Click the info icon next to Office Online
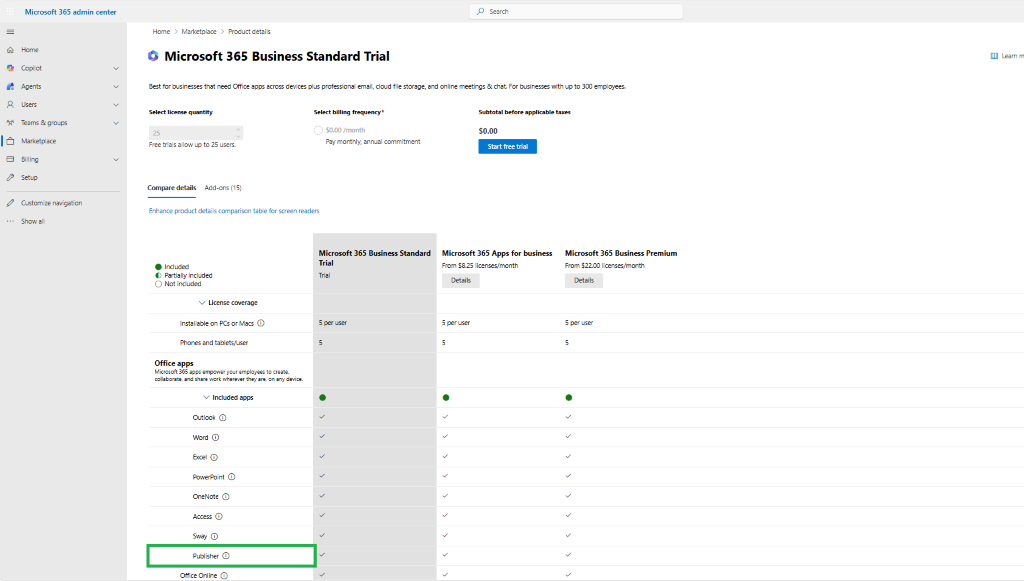Screen dimensions: 1024x581 tap(224, 576)
